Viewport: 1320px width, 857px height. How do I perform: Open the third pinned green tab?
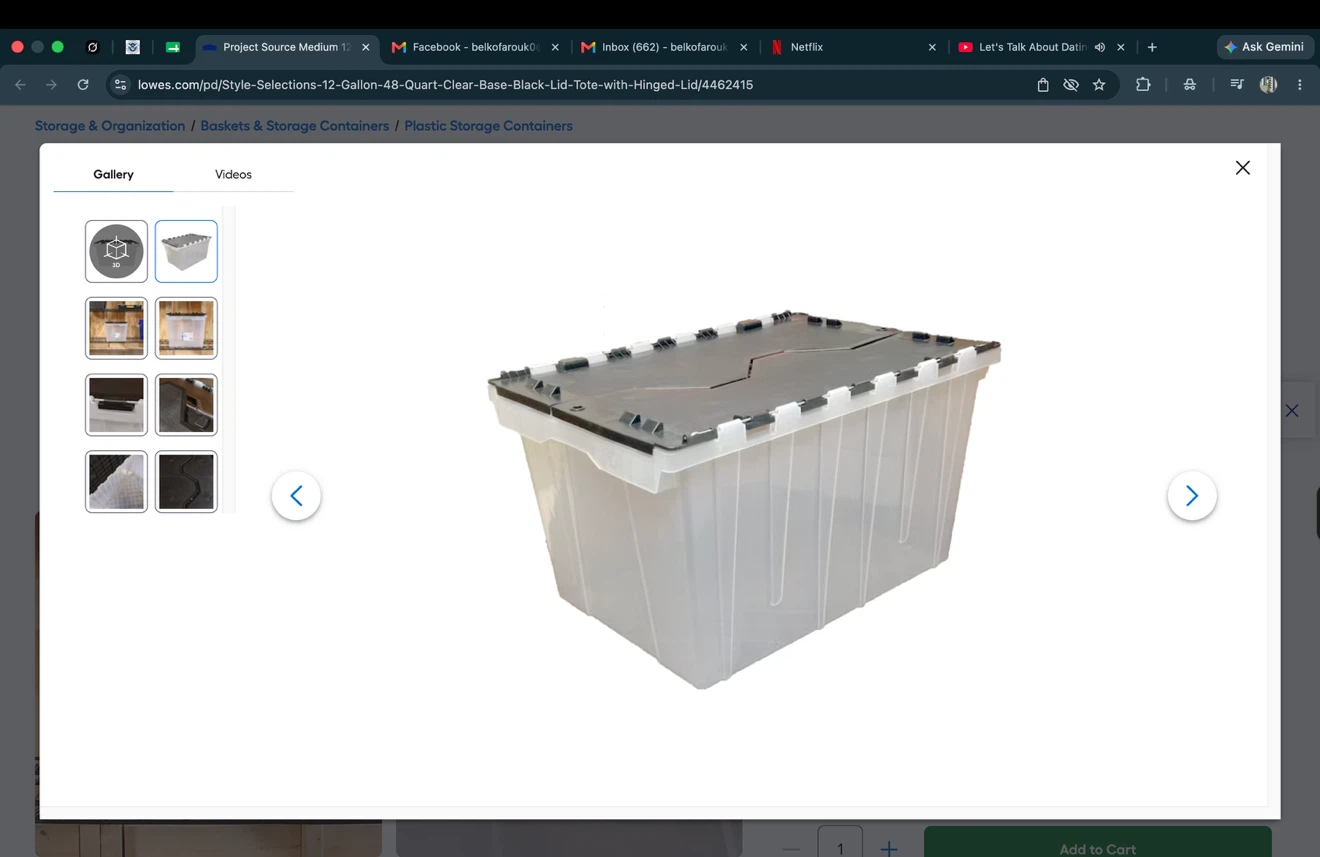tap(172, 47)
